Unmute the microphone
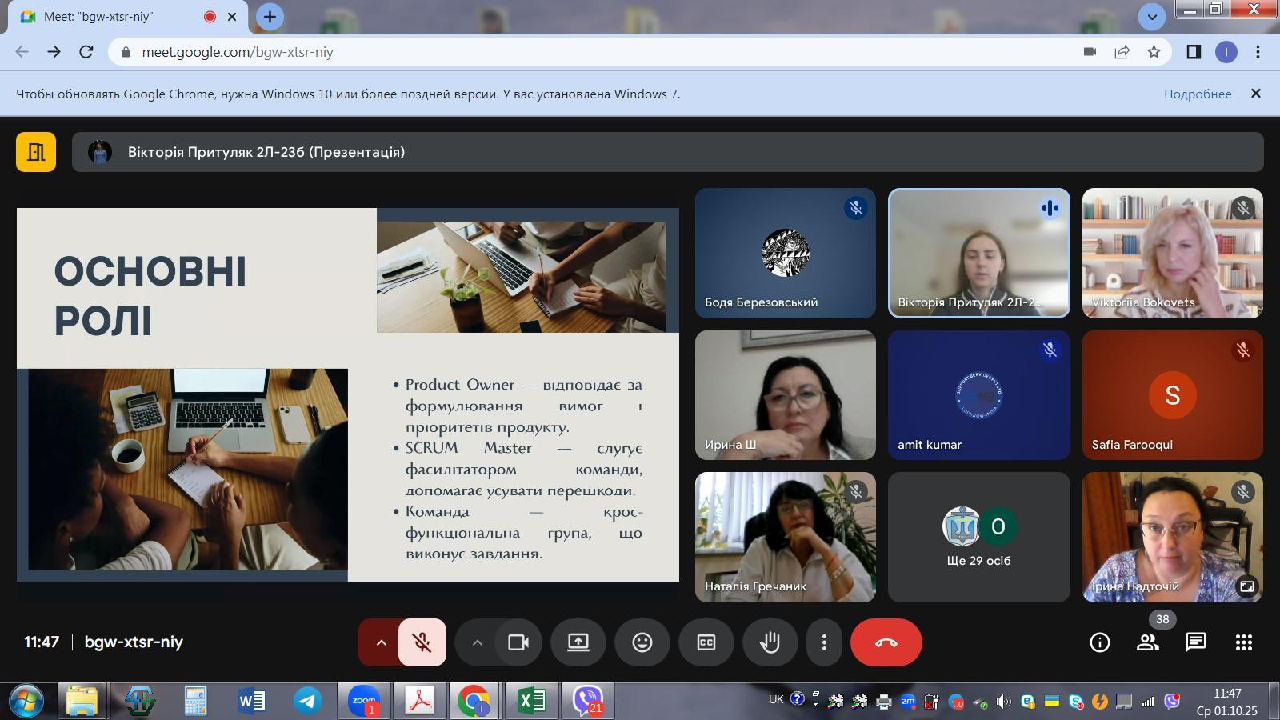This screenshot has height=720, width=1280. [422, 642]
